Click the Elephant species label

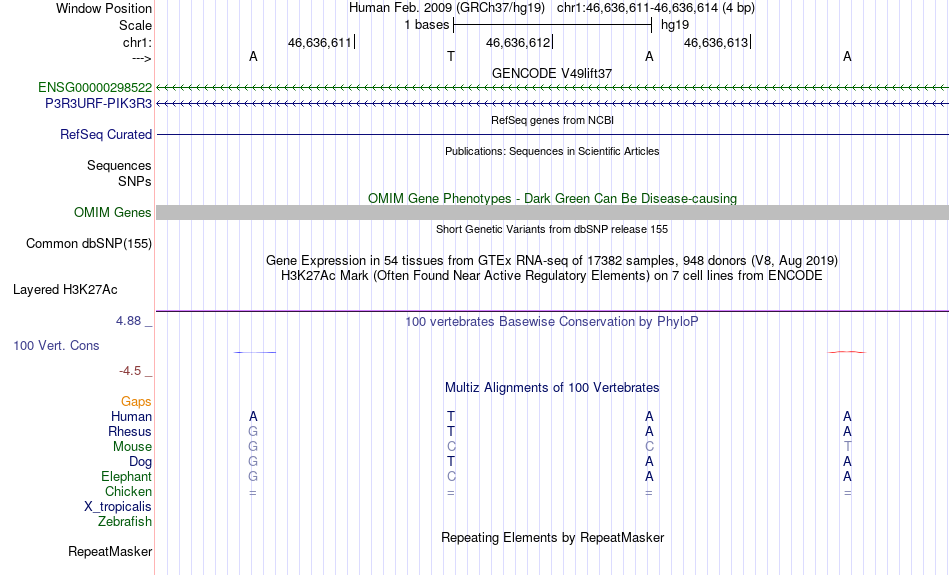point(126,476)
